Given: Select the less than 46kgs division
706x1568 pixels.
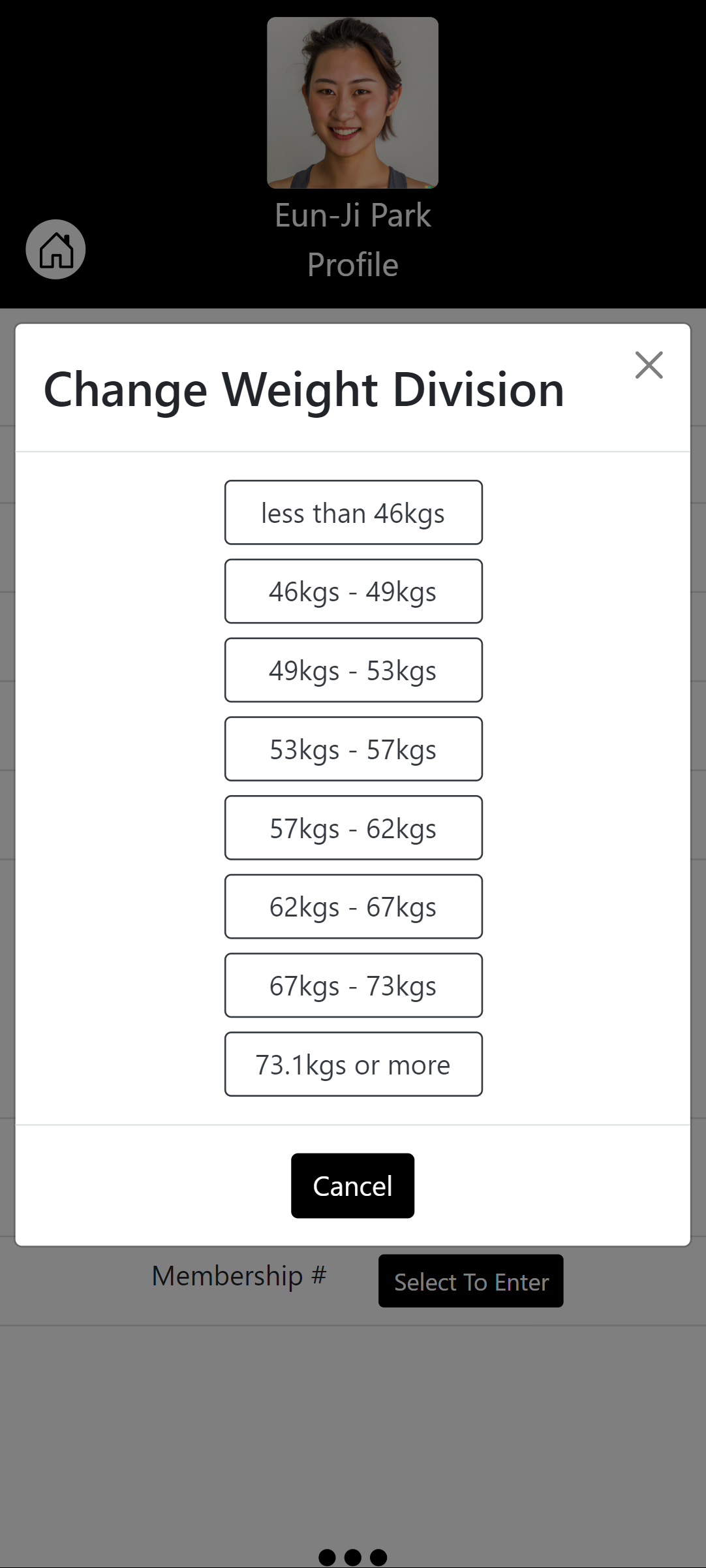Looking at the screenshot, I should pos(353,513).
